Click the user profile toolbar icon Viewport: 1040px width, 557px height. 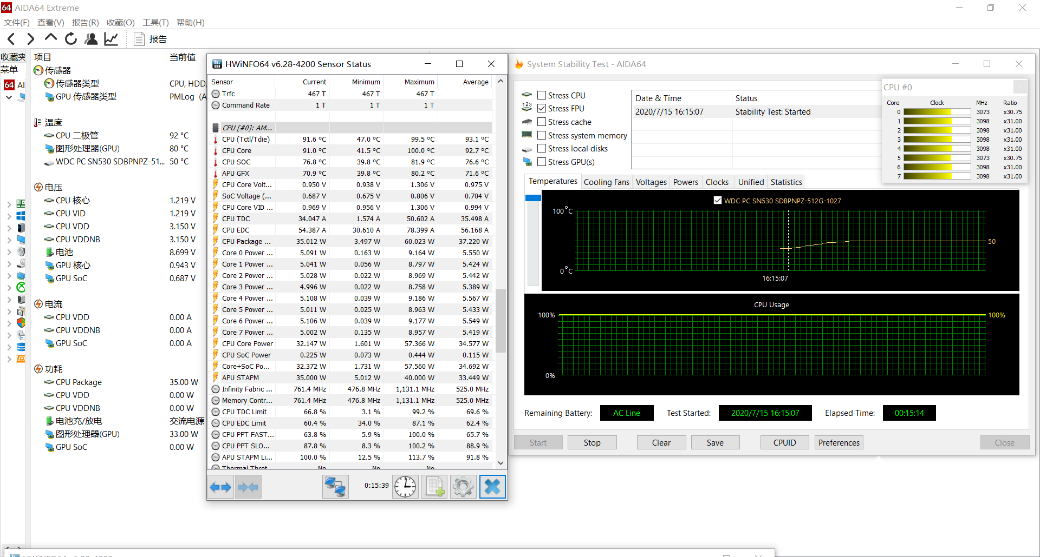click(91, 39)
